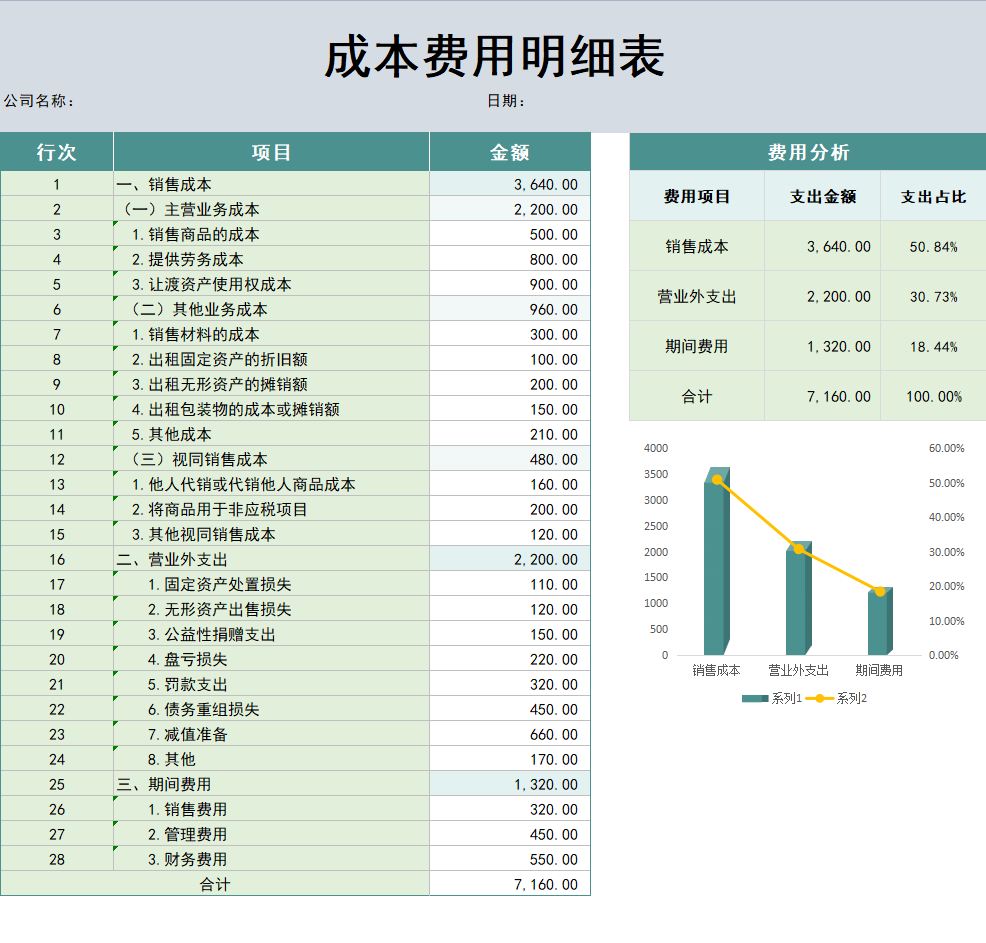The image size is (986, 943).
Task: Select the 金额 column header
Action: pyautogui.click(x=509, y=151)
